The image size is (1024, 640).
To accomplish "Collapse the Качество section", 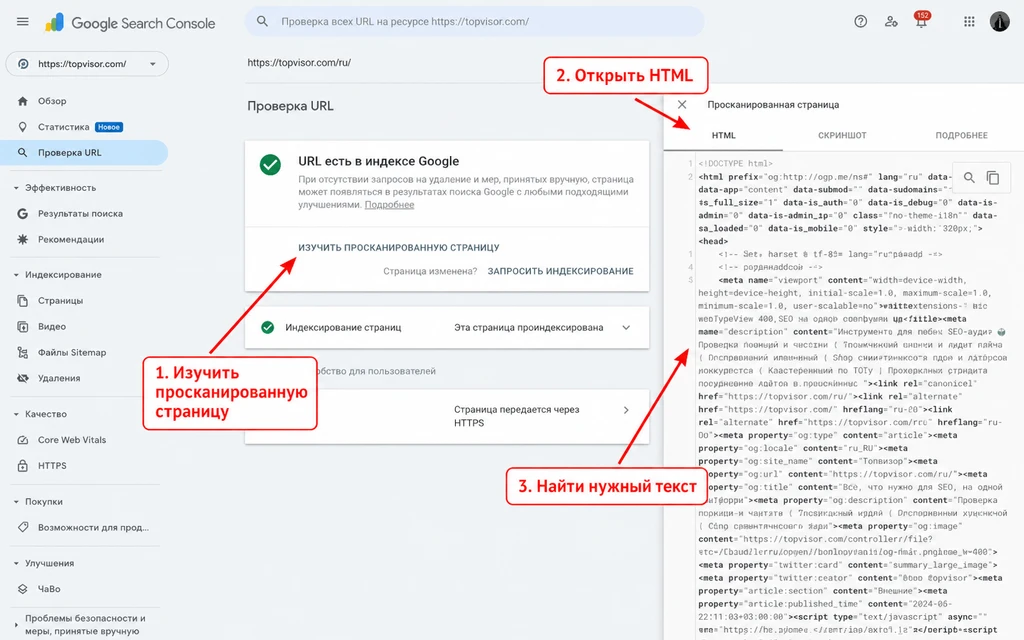I will [16, 414].
